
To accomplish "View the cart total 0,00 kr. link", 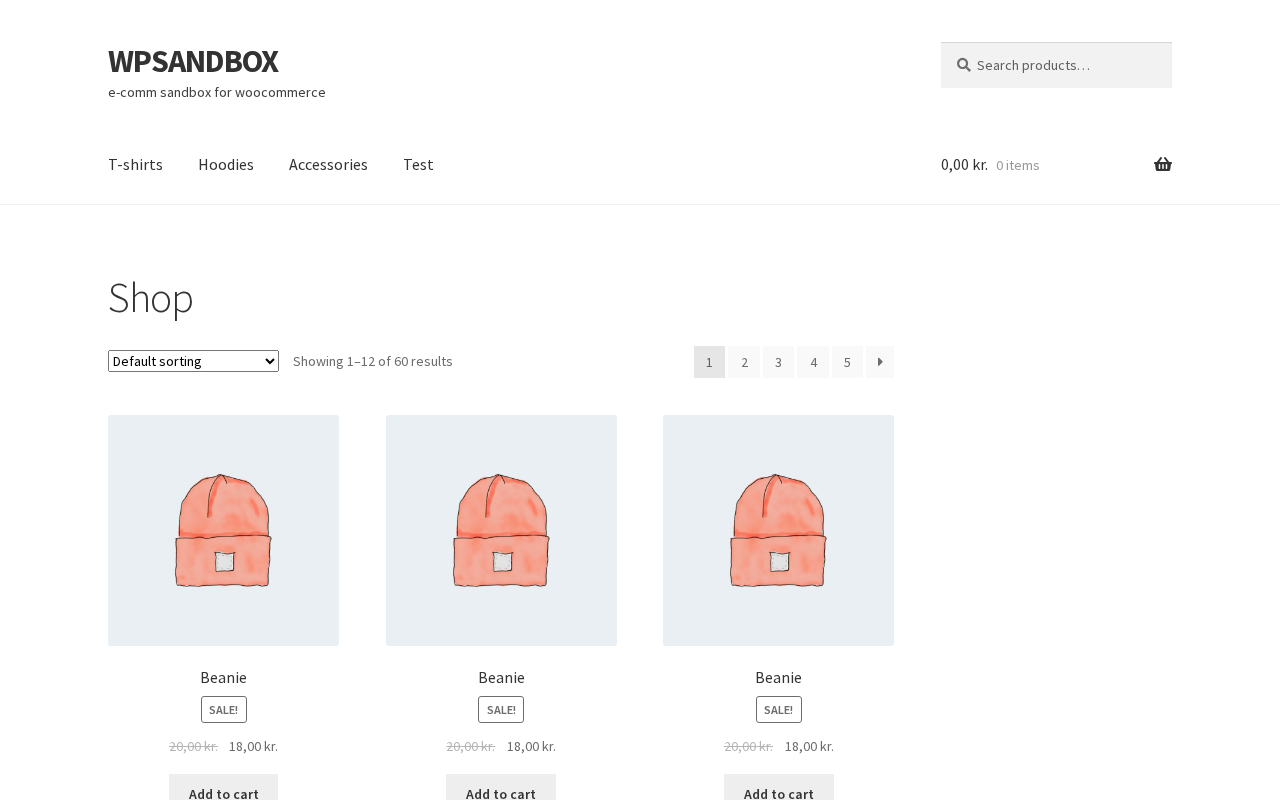I will pos(964,165).
